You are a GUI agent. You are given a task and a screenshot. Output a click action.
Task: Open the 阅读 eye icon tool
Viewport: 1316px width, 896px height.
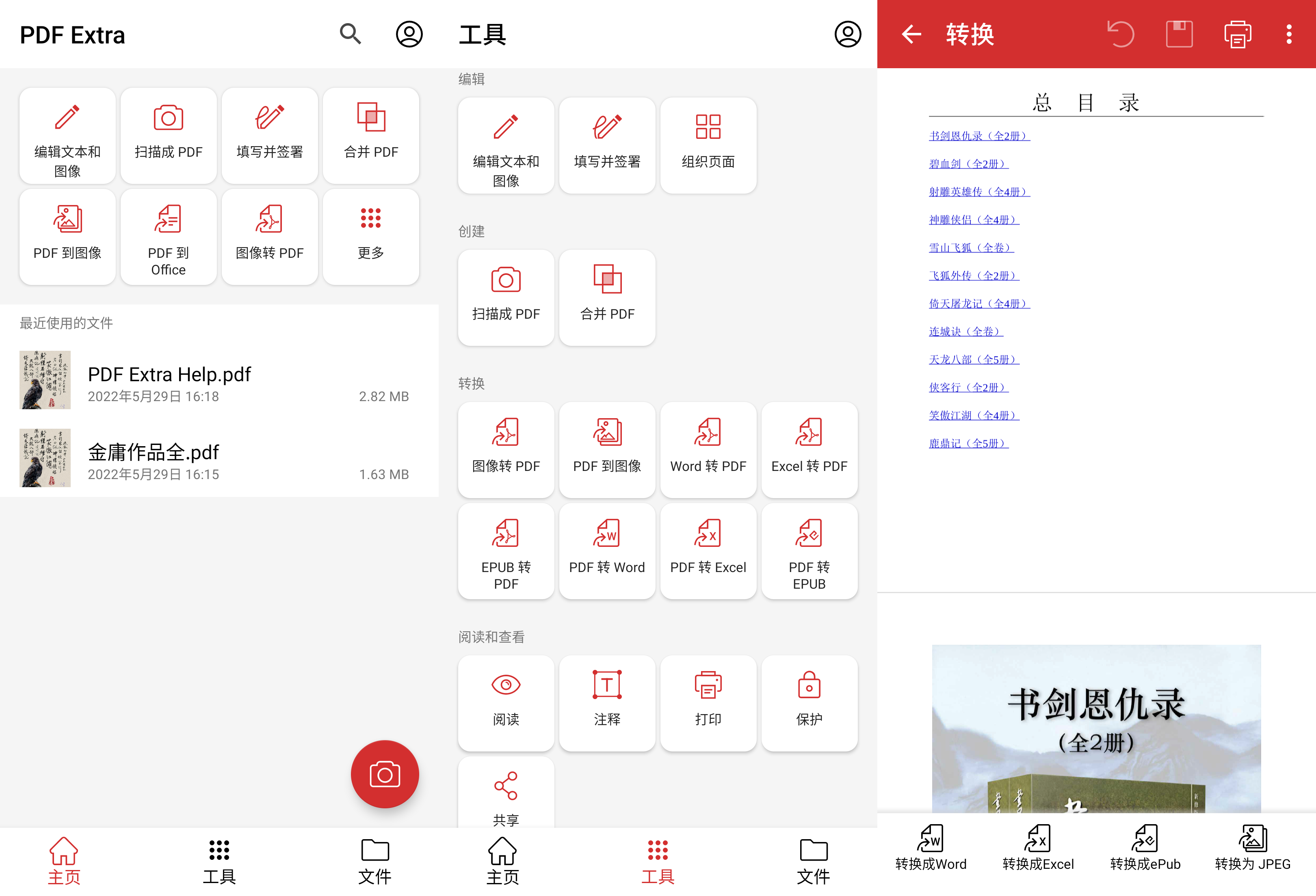506,703
